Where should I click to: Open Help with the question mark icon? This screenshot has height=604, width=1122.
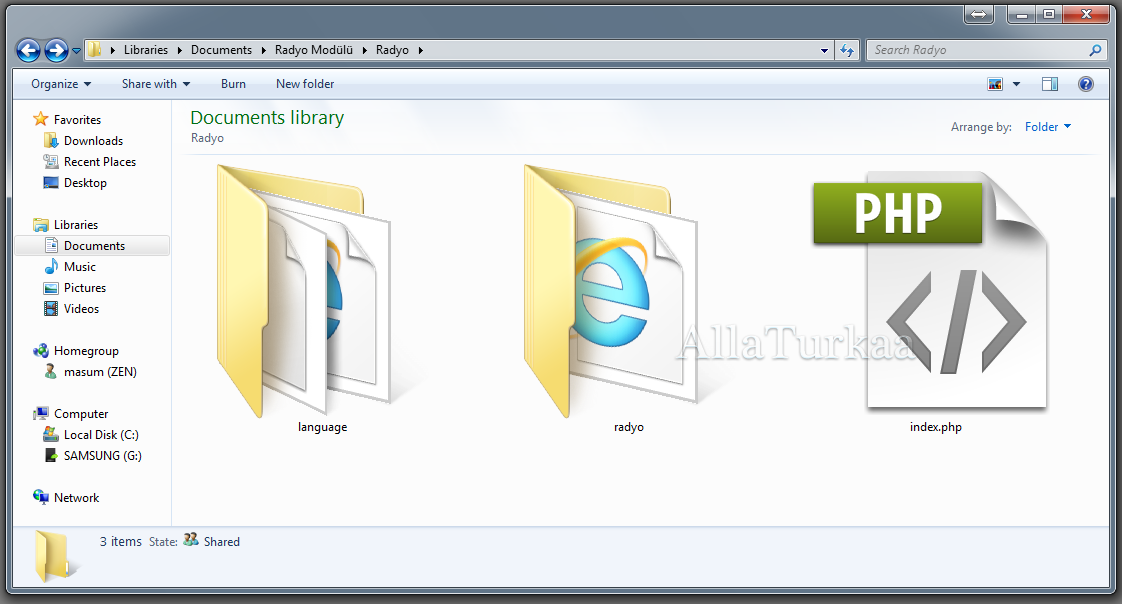(1085, 84)
